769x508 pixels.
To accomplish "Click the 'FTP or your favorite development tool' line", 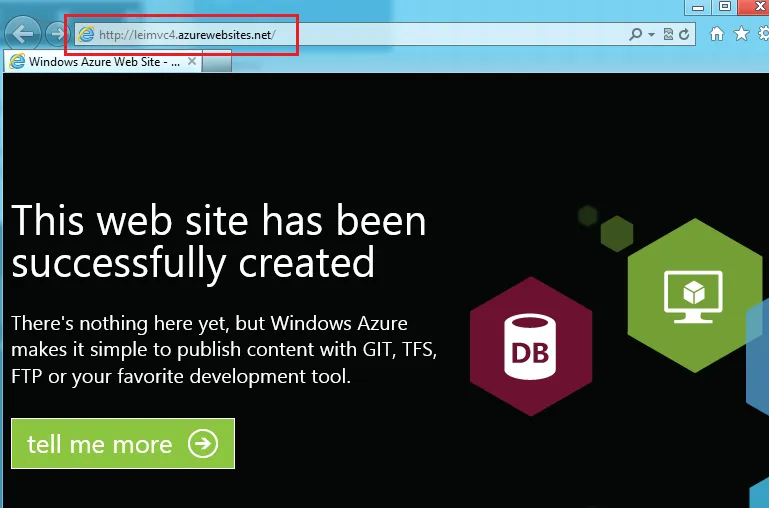I will pyautogui.click(x=181, y=377).
